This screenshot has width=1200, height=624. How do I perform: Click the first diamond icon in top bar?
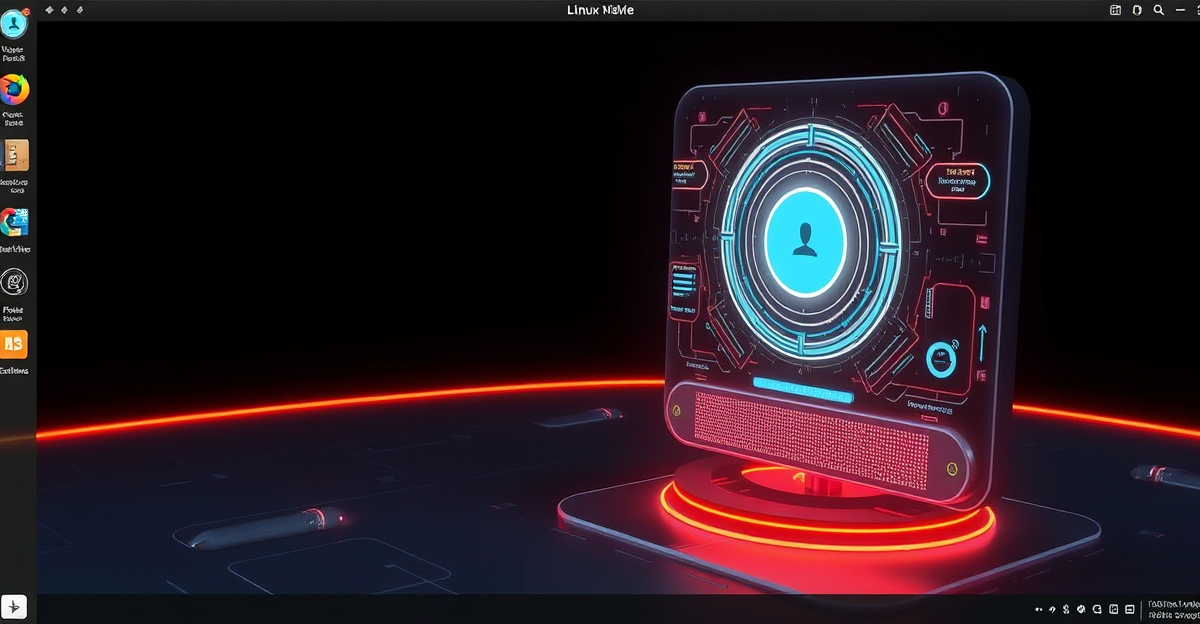coord(49,10)
